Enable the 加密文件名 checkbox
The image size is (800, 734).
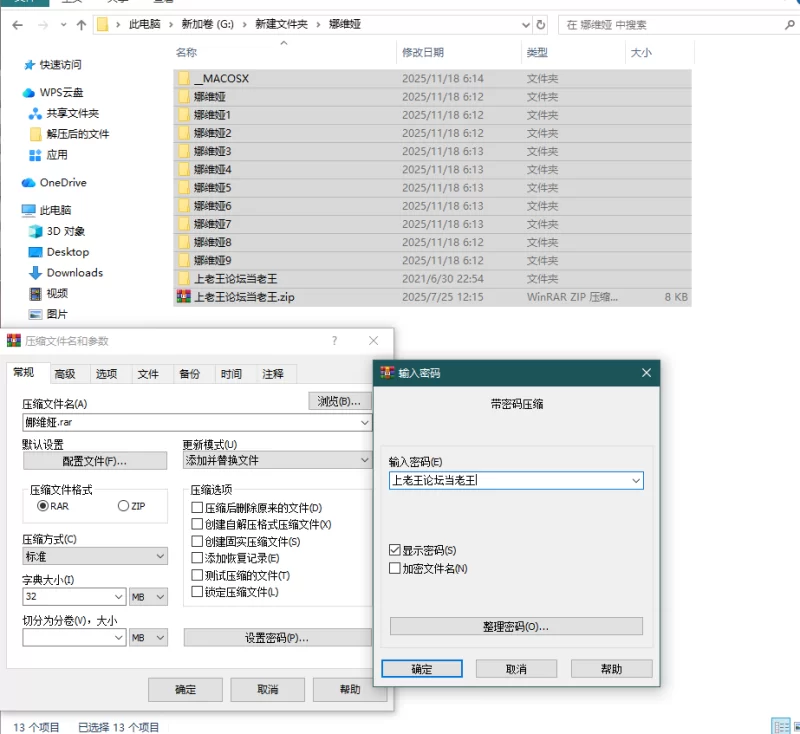(395, 569)
